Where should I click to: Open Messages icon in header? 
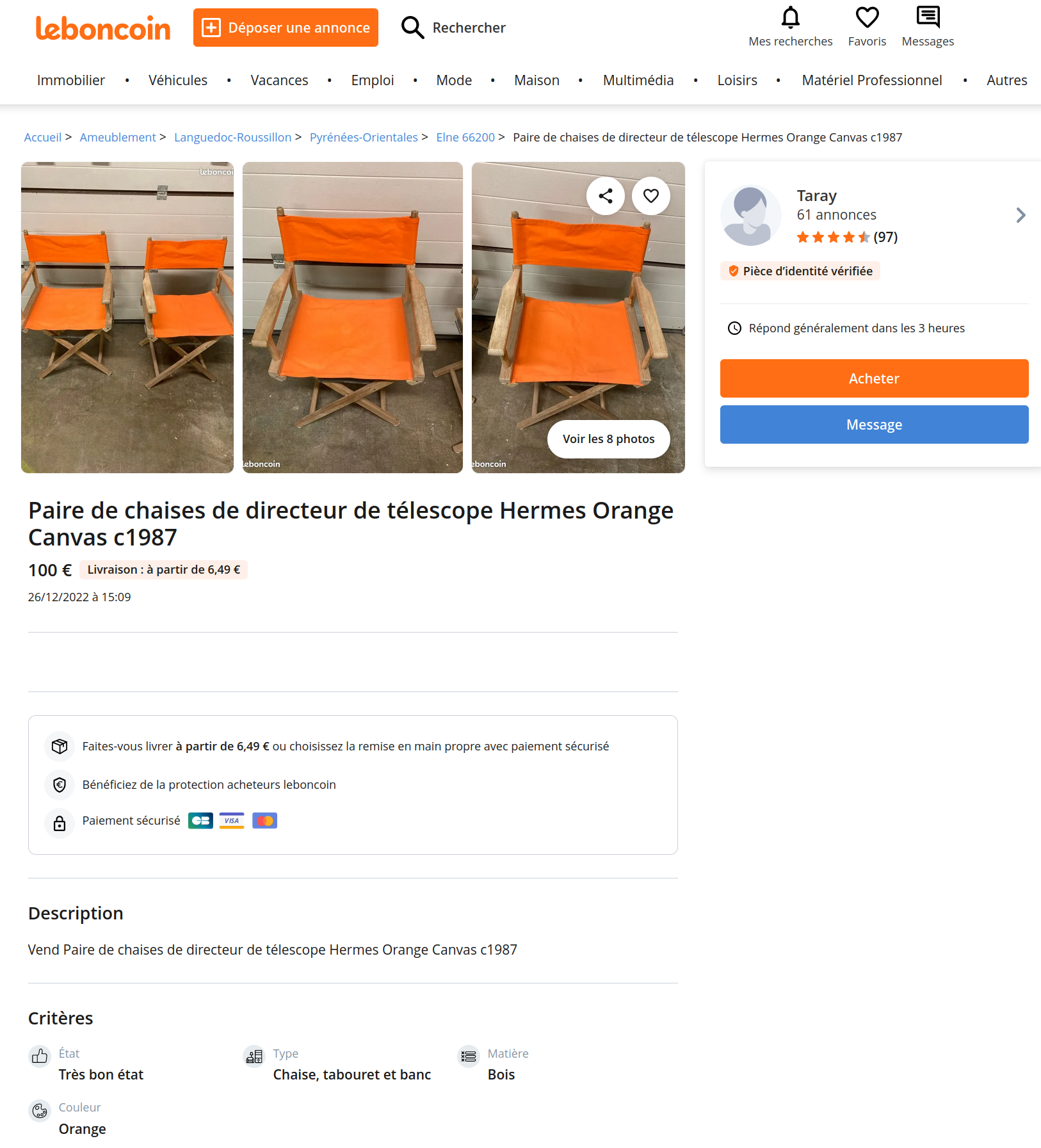[x=928, y=17]
